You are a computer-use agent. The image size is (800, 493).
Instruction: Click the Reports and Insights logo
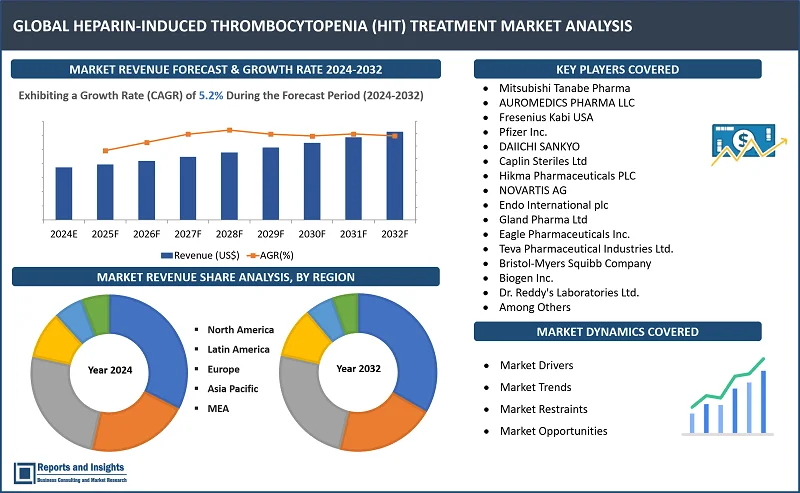click(x=70, y=473)
